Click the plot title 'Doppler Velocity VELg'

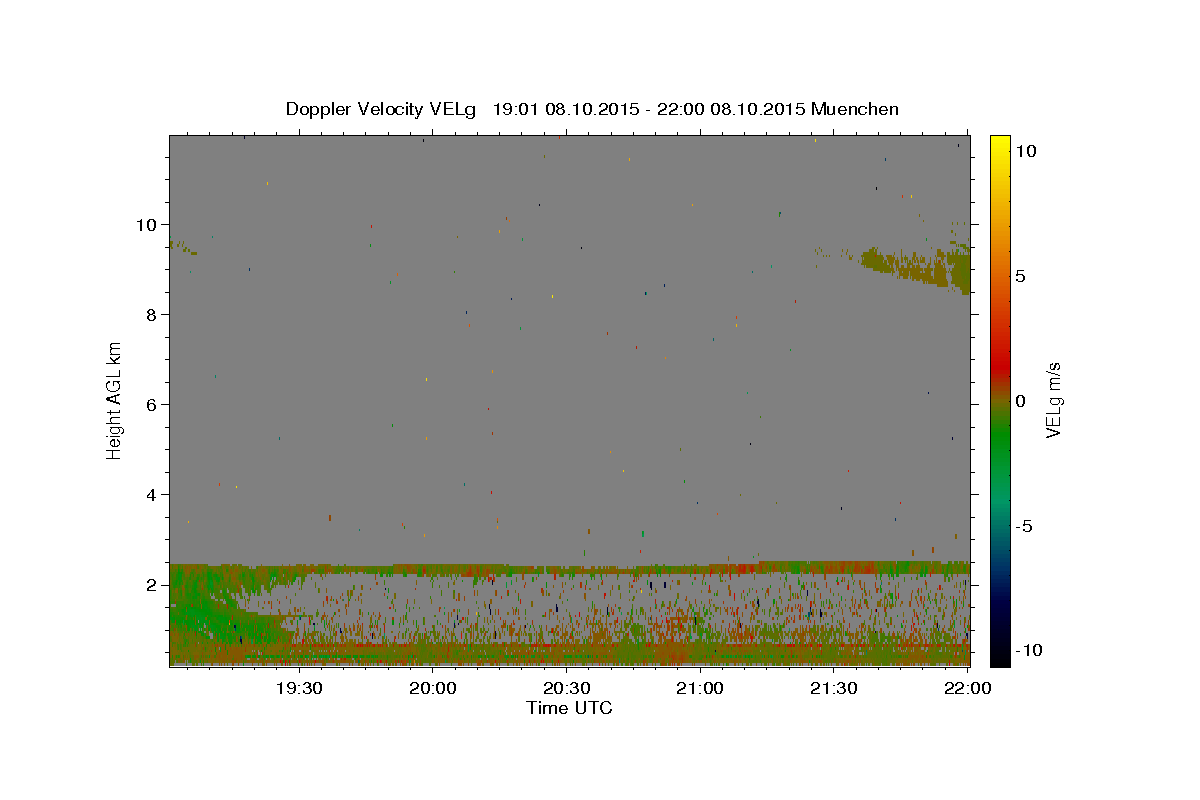pos(382,109)
